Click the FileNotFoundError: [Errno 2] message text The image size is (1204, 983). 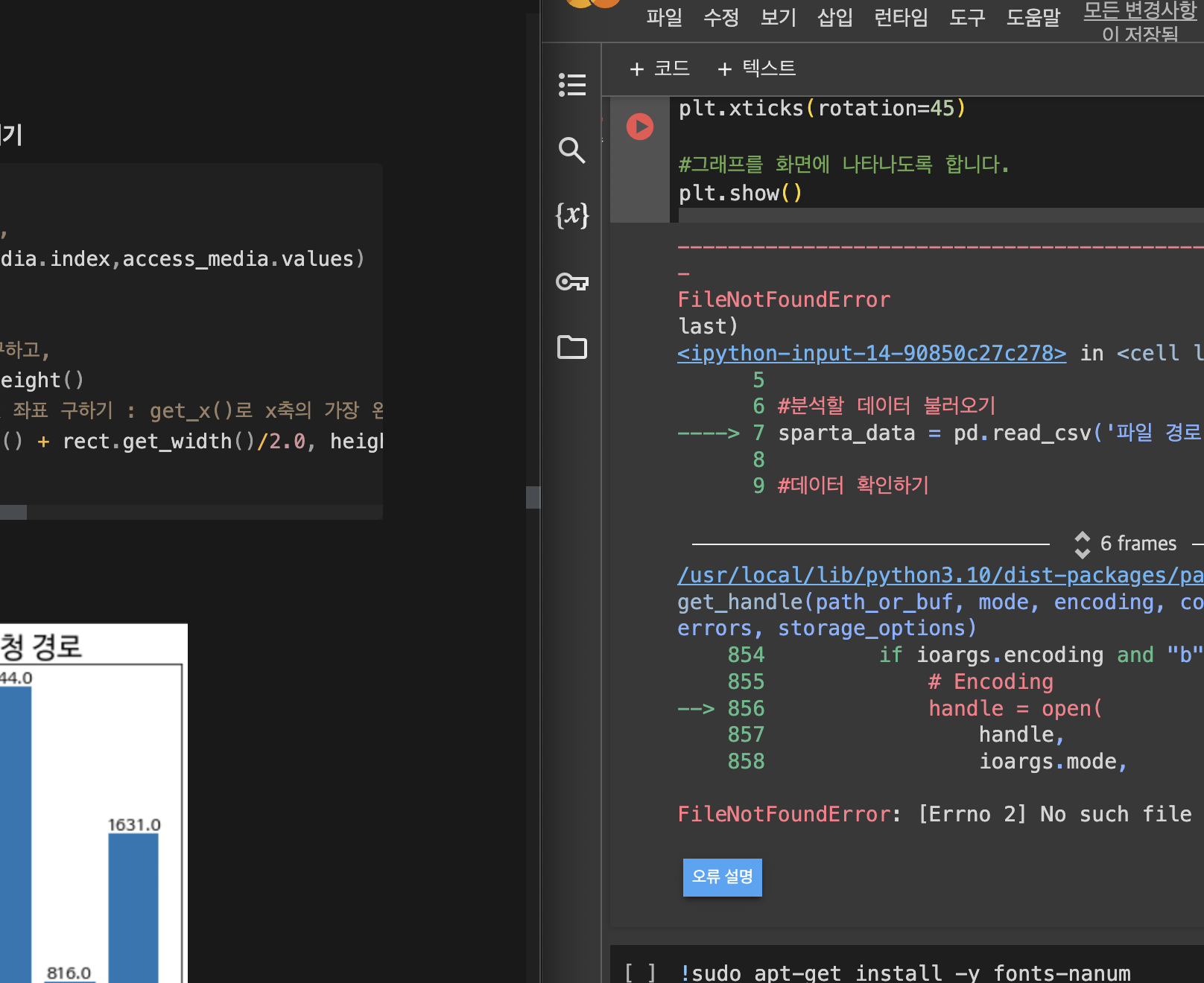(x=935, y=814)
